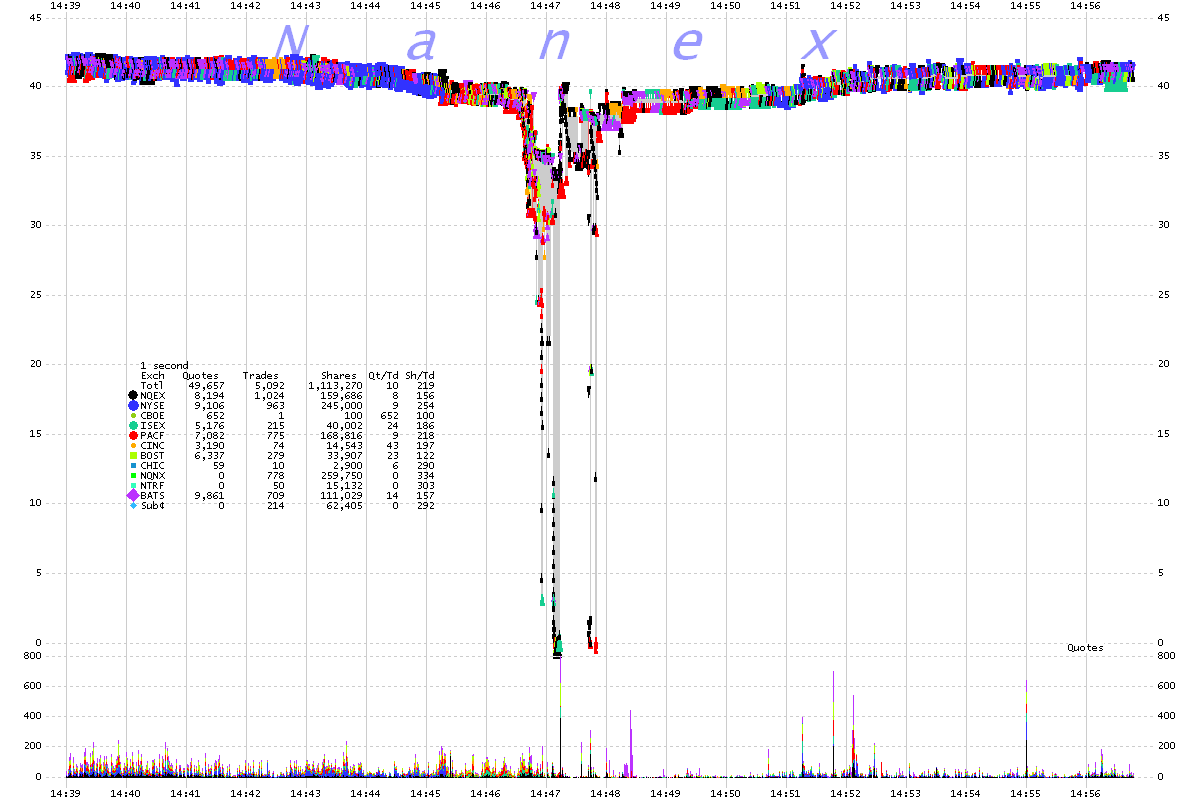
Task: Select CINC shares value 14,543
Action: [x=344, y=446]
